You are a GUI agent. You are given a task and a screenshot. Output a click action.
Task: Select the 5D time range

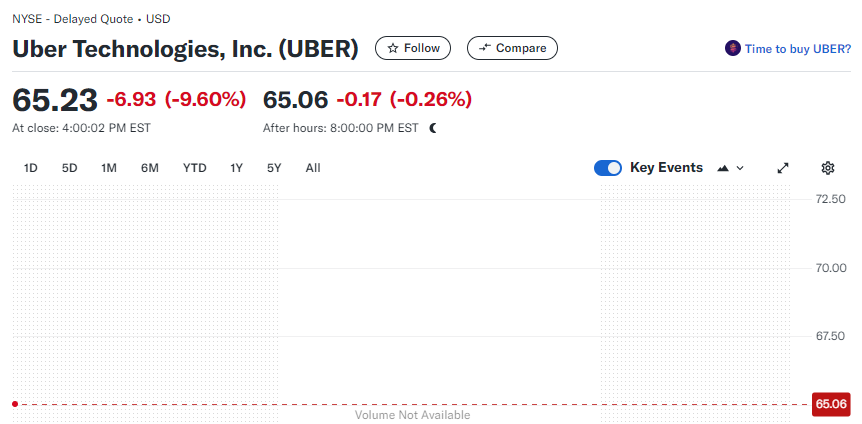[69, 168]
